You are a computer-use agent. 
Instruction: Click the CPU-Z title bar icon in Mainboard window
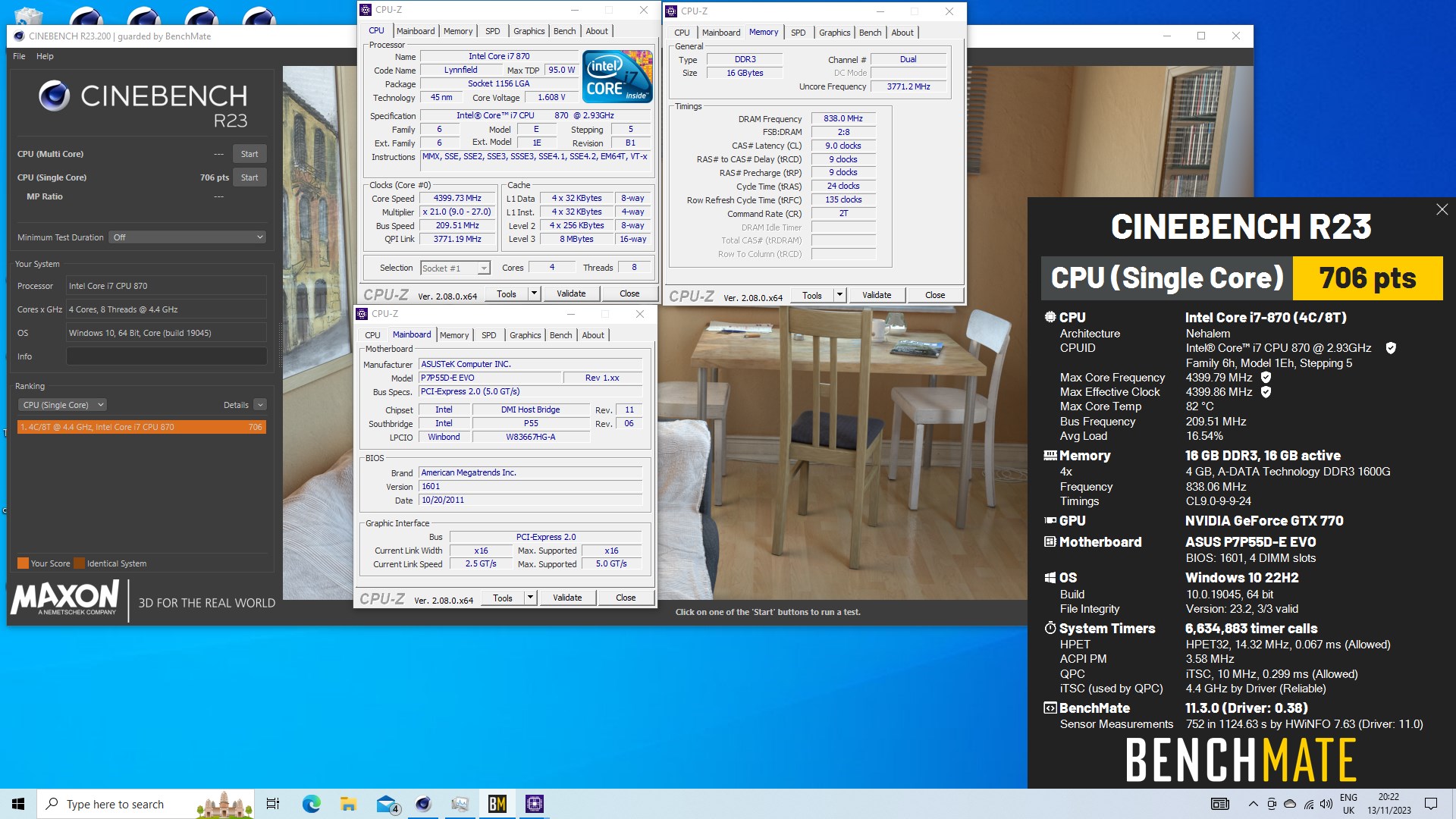(x=362, y=314)
